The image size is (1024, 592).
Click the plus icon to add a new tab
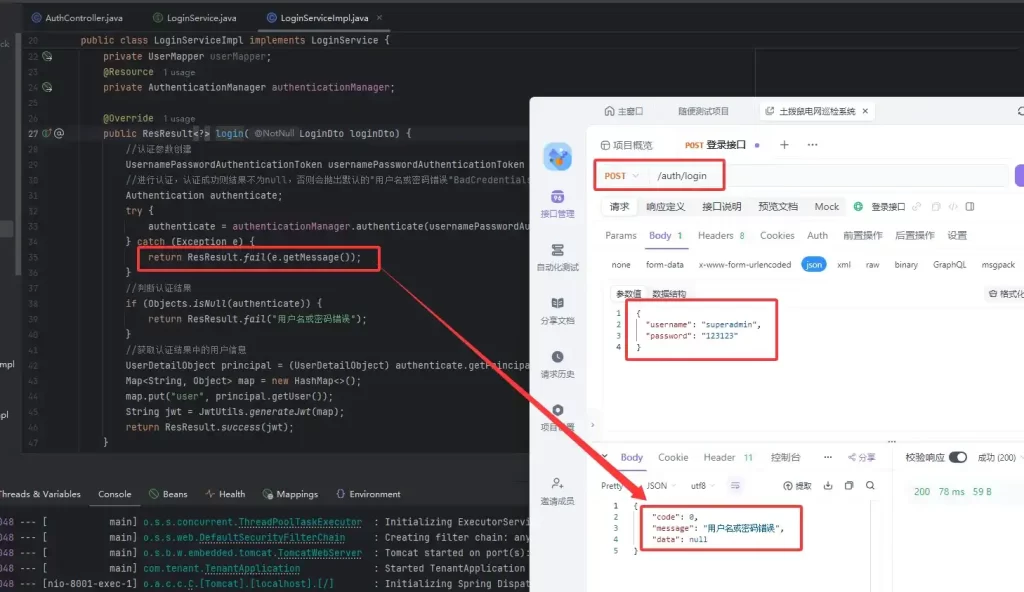point(784,145)
